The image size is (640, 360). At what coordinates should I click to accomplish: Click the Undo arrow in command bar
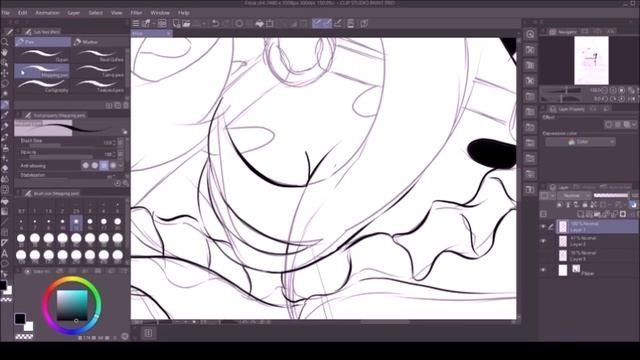tap(215, 24)
